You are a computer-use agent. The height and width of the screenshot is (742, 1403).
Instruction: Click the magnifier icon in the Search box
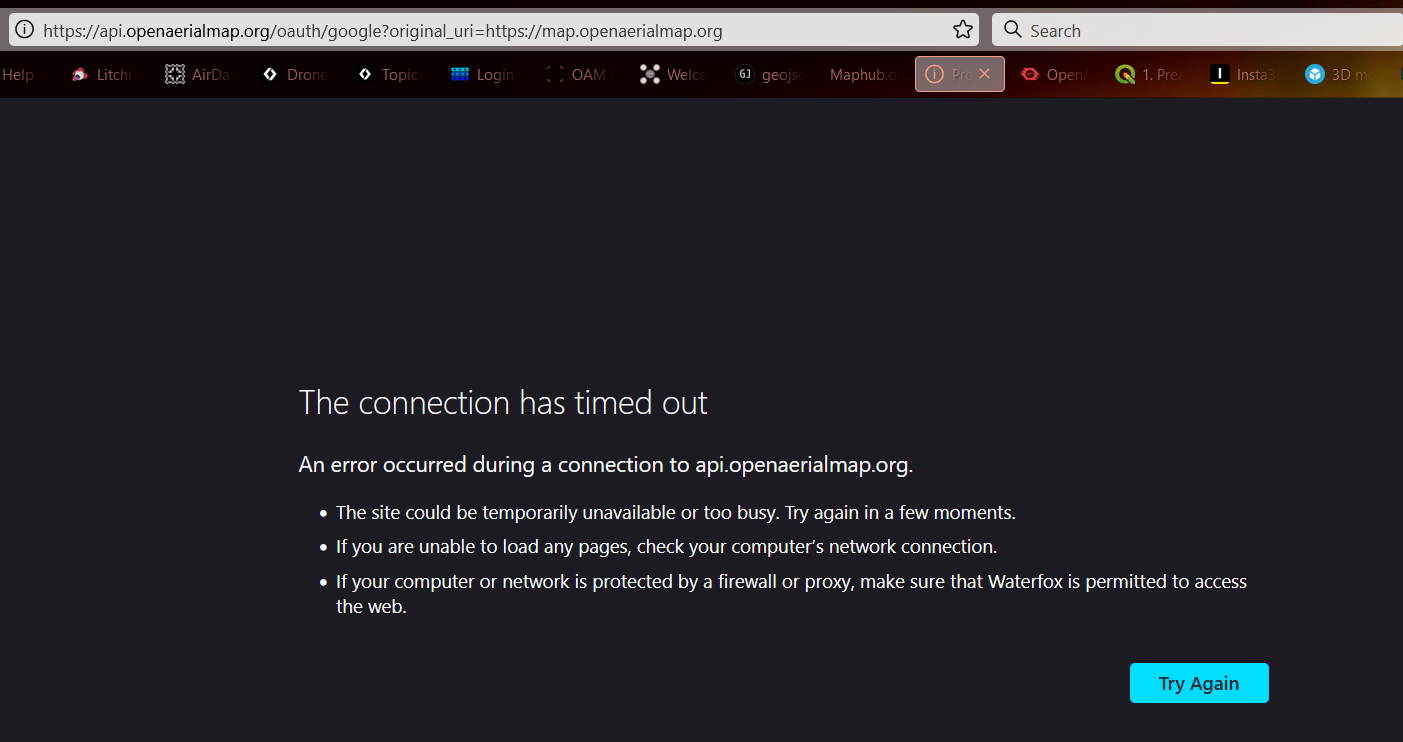[x=1013, y=29]
